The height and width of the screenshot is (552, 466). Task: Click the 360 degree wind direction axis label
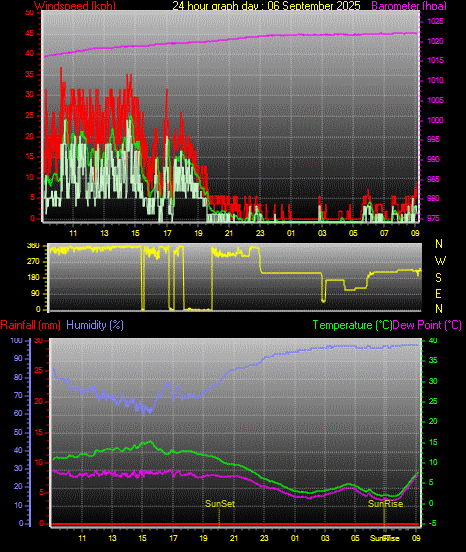[33, 246]
